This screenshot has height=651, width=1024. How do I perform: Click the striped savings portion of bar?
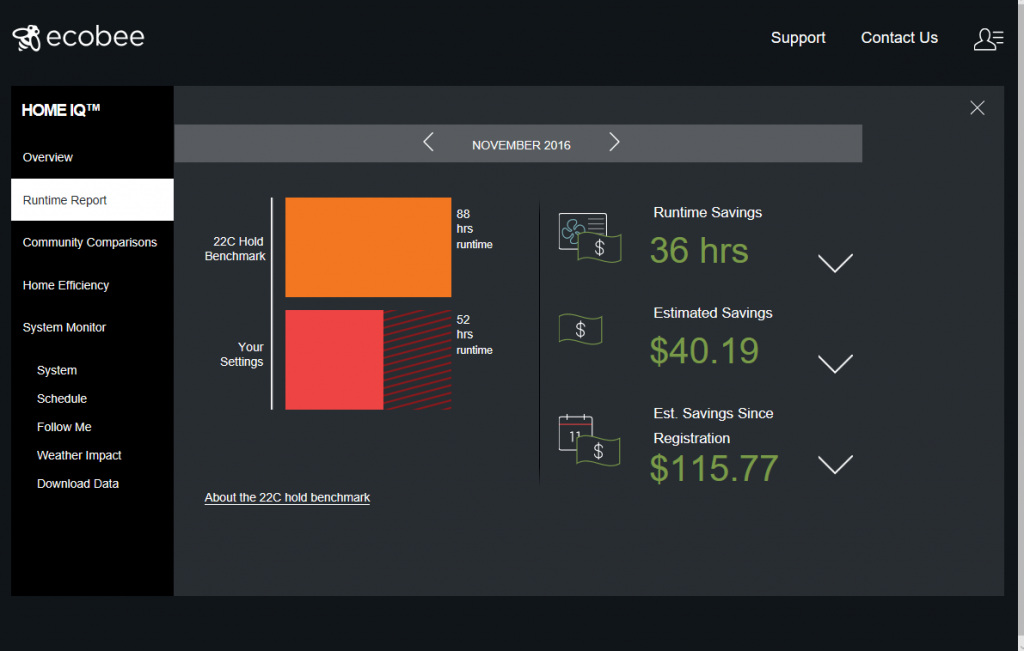(417, 360)
